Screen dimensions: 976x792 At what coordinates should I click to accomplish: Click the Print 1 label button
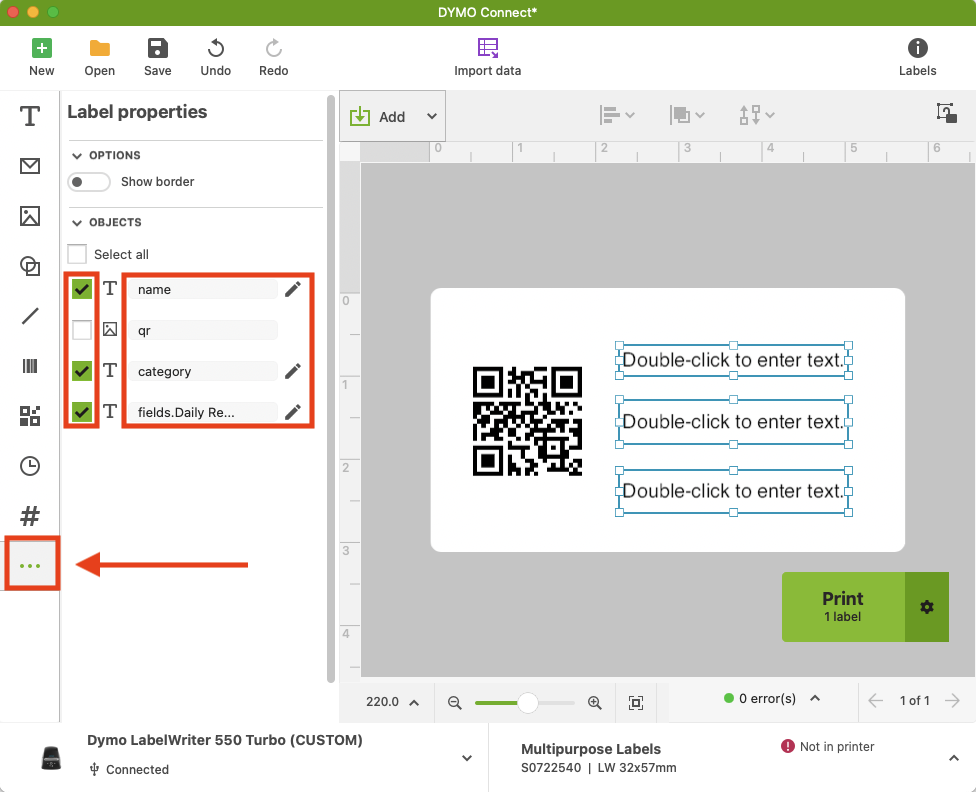(842, 607)
